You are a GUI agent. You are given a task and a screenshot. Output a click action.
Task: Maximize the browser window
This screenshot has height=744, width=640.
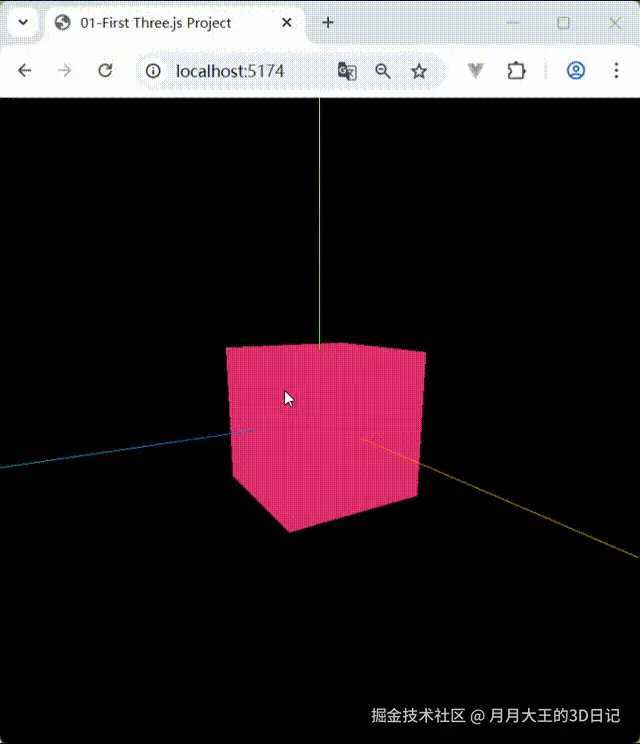point(563,23)
